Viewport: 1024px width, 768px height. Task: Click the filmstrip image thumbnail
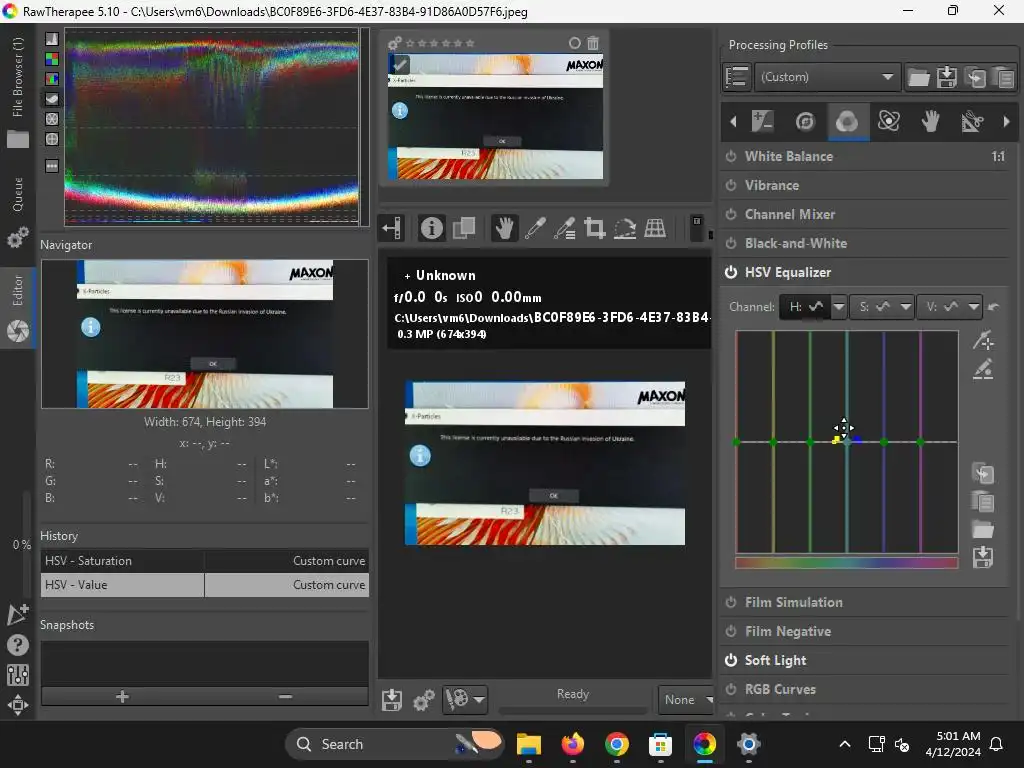[x=496, y=116]
